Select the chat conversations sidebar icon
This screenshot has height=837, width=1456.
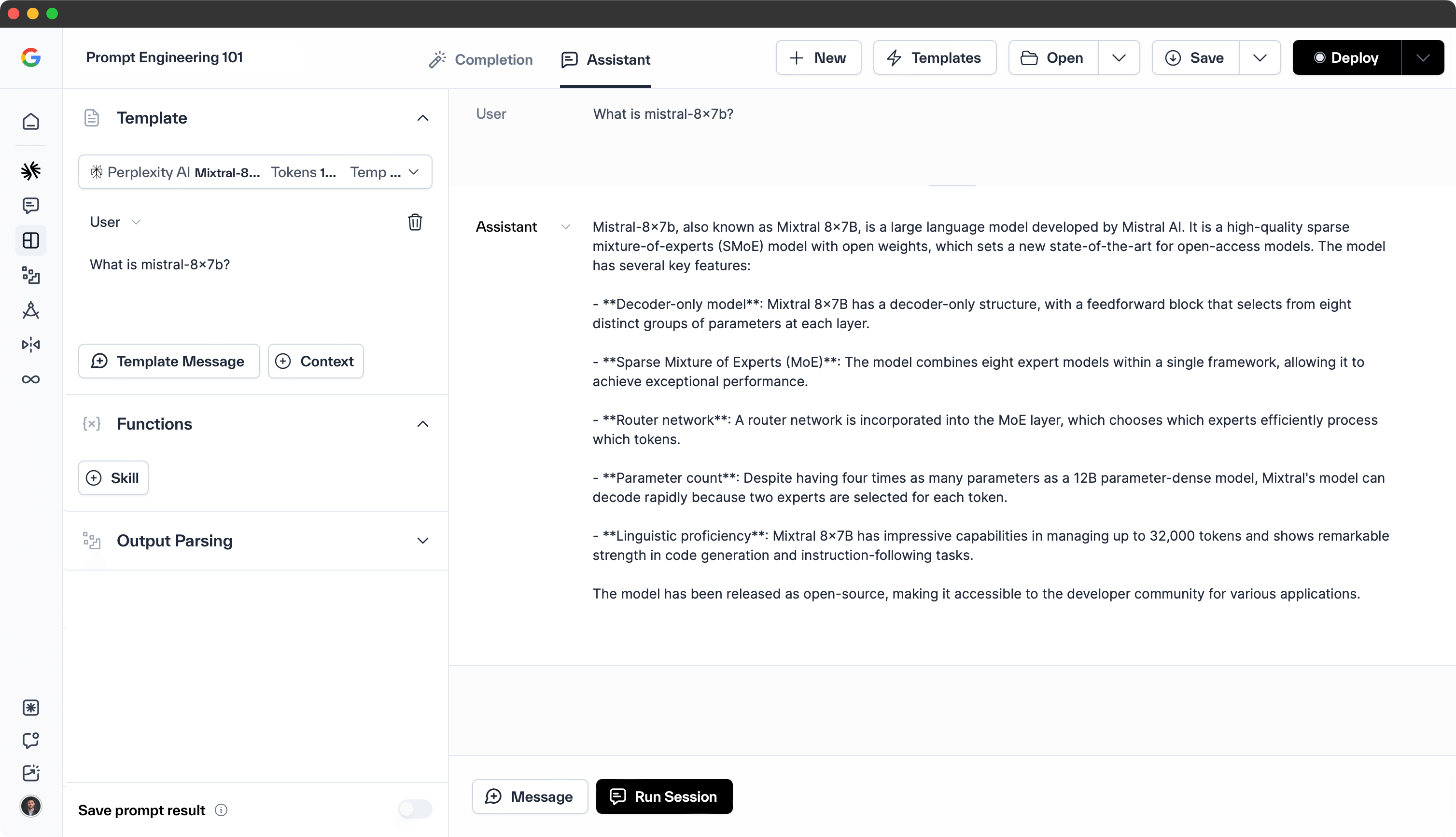(31, 205)
